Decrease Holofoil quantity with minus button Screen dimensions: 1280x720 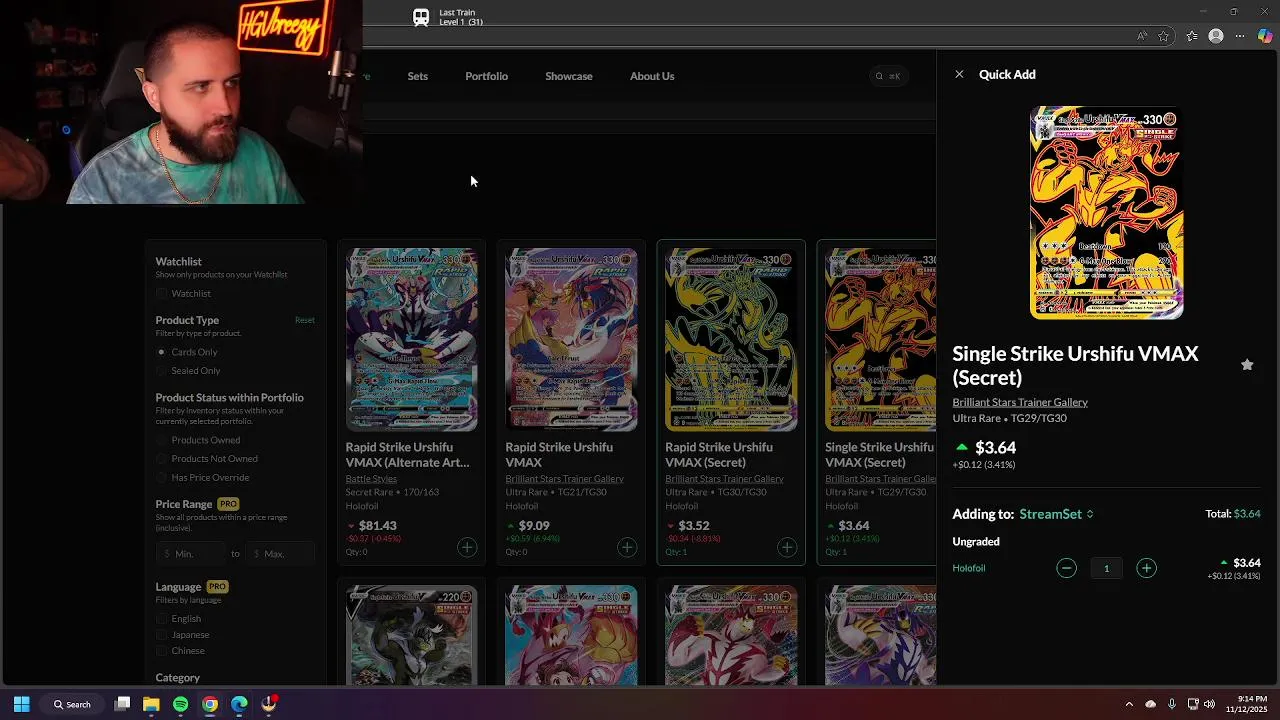[x=1066, y=568]
